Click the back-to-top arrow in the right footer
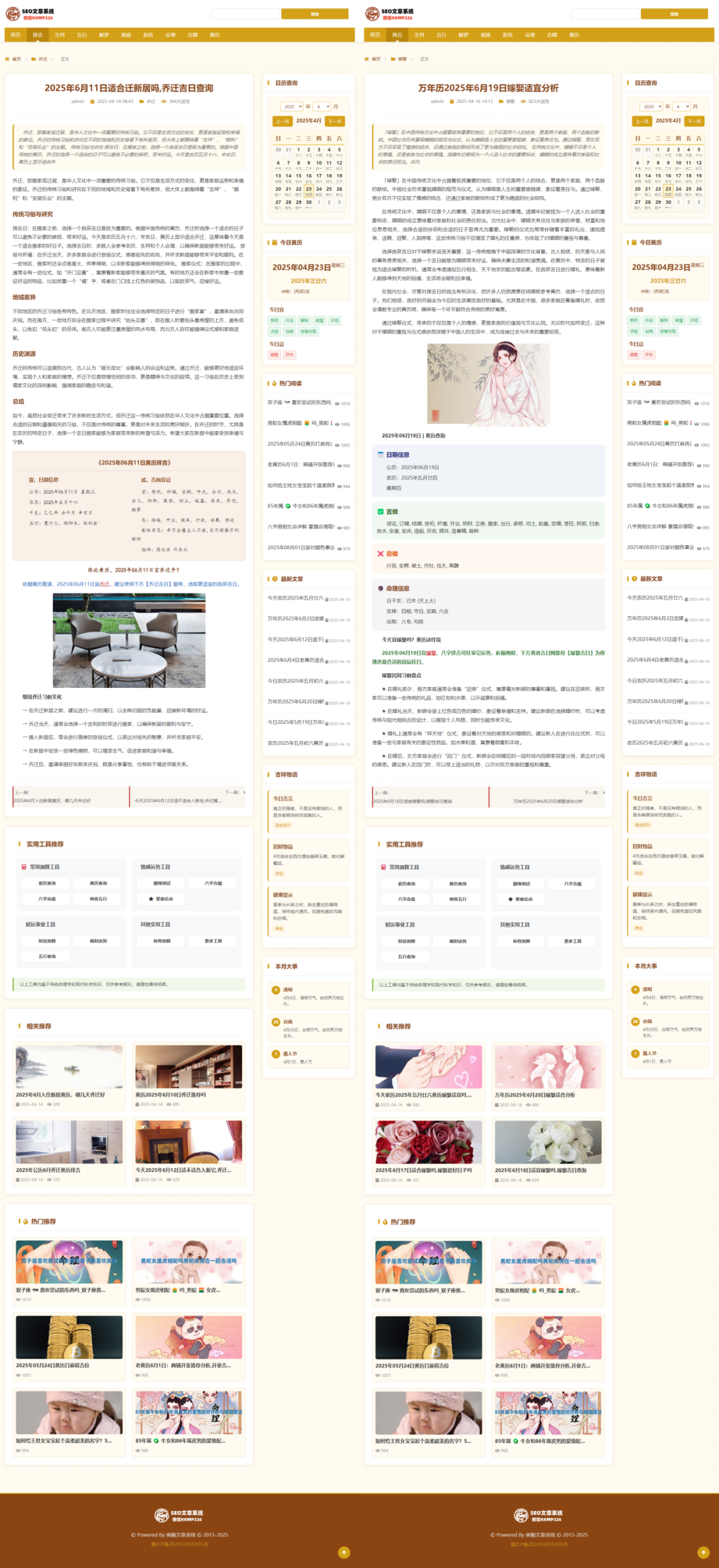Image resolution: width=719 pixels, height=1568 pixels. tap(704, 1552)
